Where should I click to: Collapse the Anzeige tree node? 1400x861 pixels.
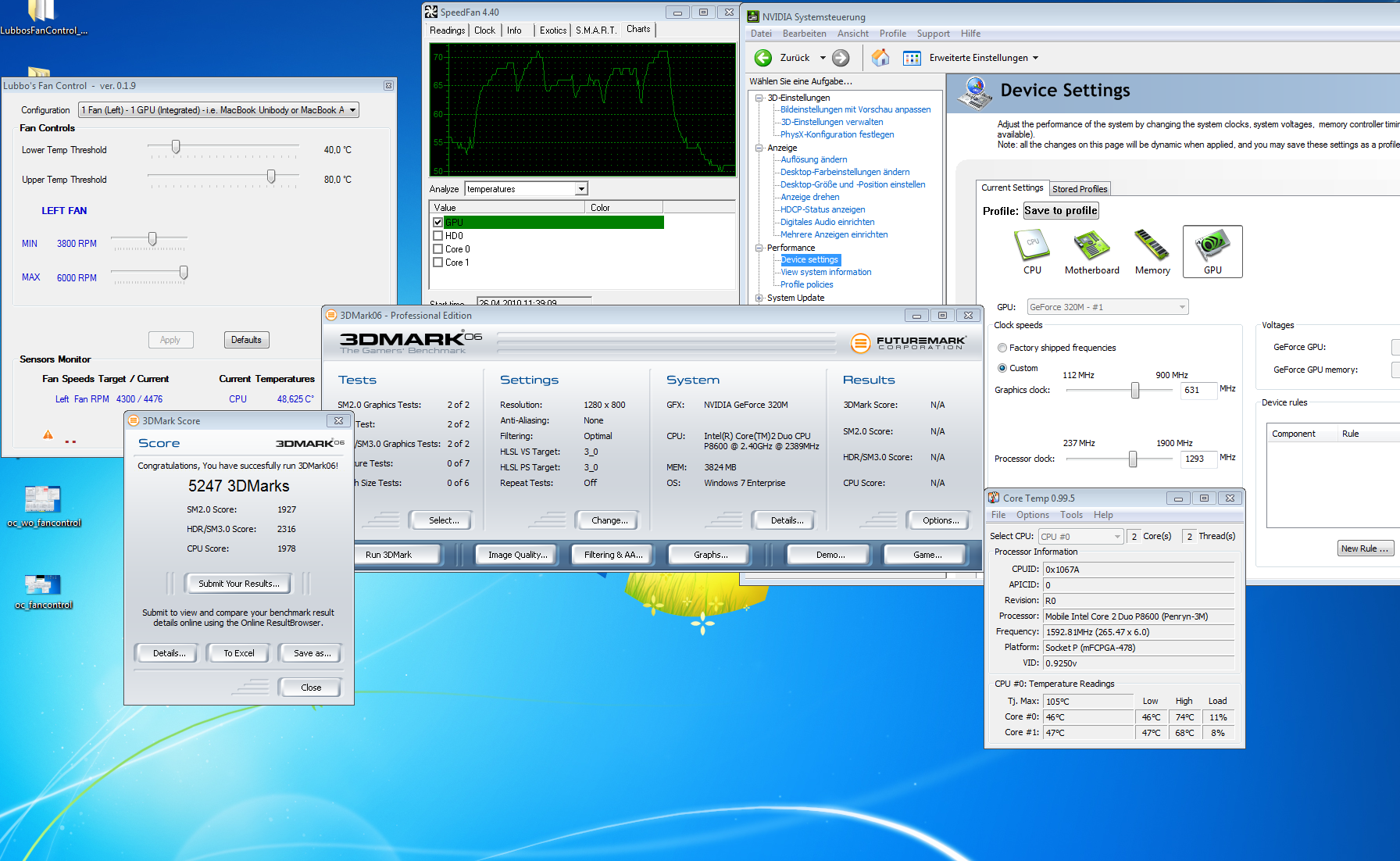pyautogui.click(x=759, y=148)
